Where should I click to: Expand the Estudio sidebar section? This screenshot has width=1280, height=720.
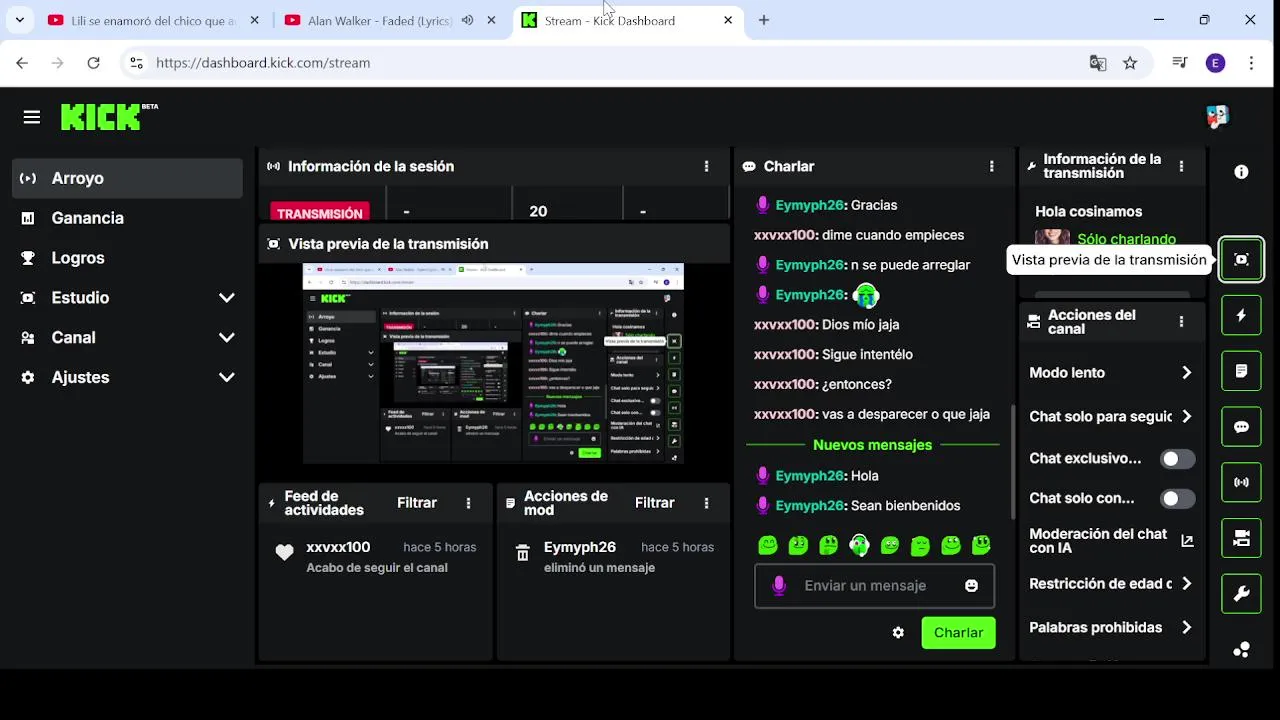coord(227,298)
